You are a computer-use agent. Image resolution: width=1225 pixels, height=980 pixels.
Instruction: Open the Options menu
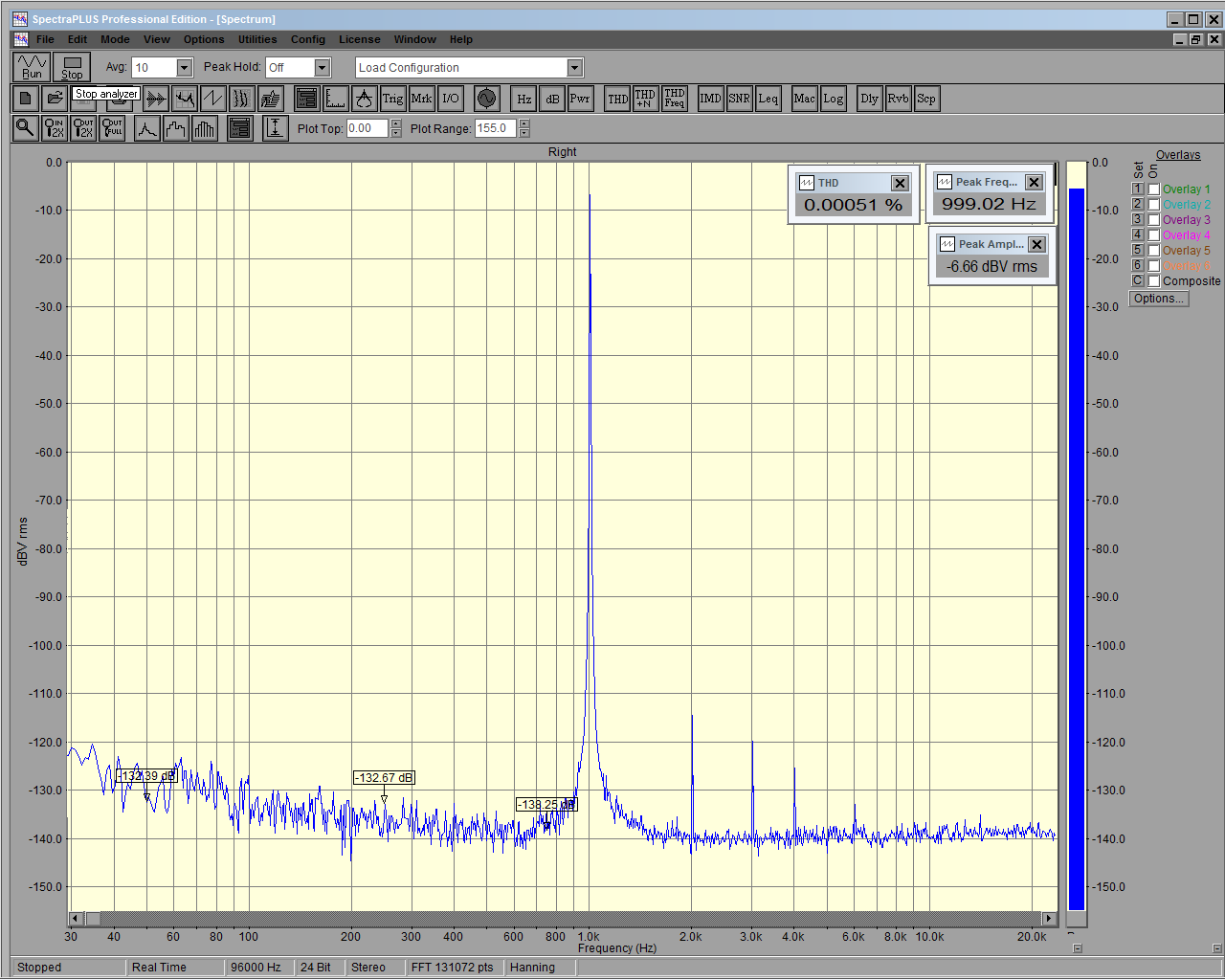coord(204,39)
